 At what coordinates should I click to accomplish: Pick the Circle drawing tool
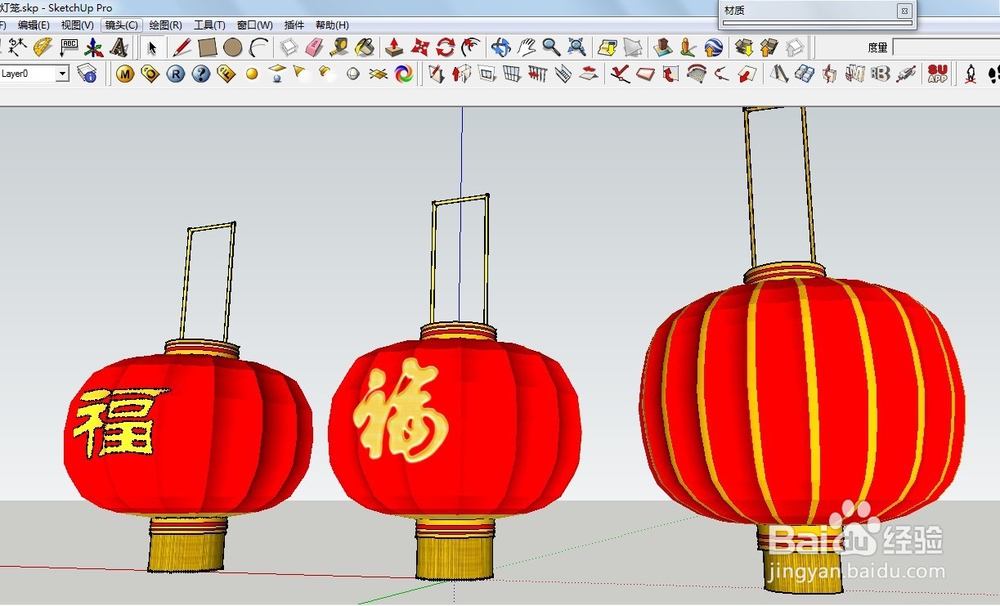click(x=233, y=48)
